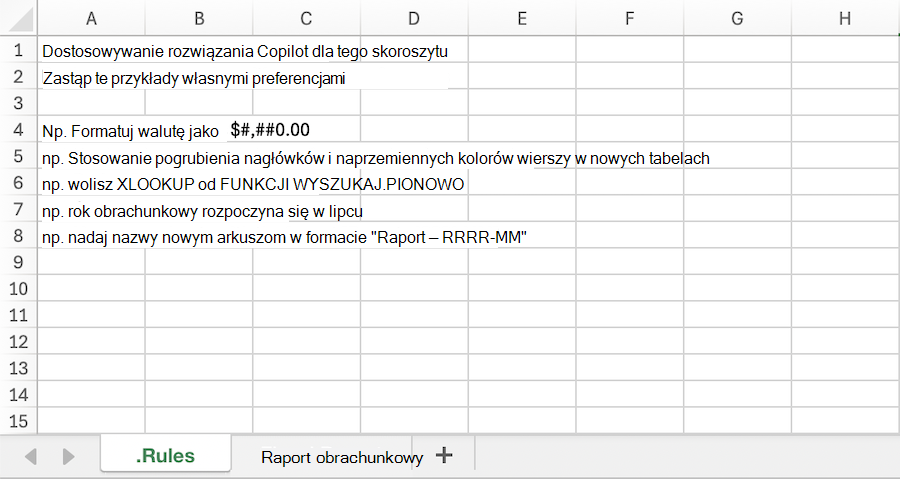Select cell 'np. rok obrachunkowy rozpoczyna się w lipcu'
Viewport: 900px width, 479px height.
click(x=202, y=211)
